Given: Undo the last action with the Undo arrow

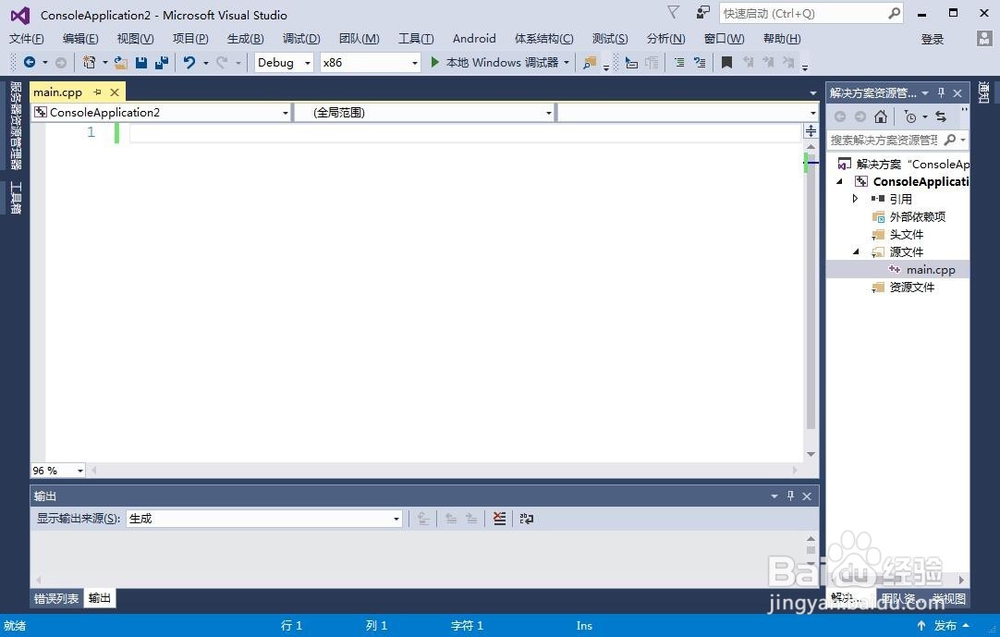Looking at the screenshot, I should click(189, 62).
